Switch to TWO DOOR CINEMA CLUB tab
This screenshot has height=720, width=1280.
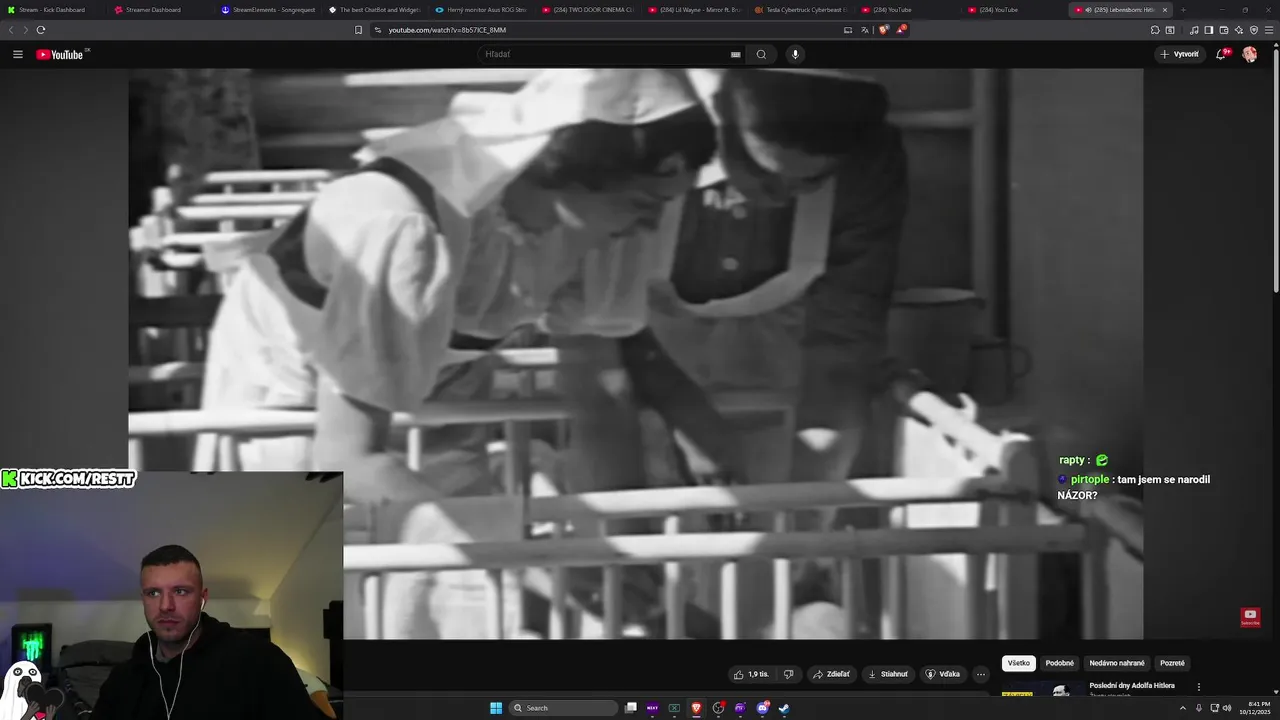589,10
